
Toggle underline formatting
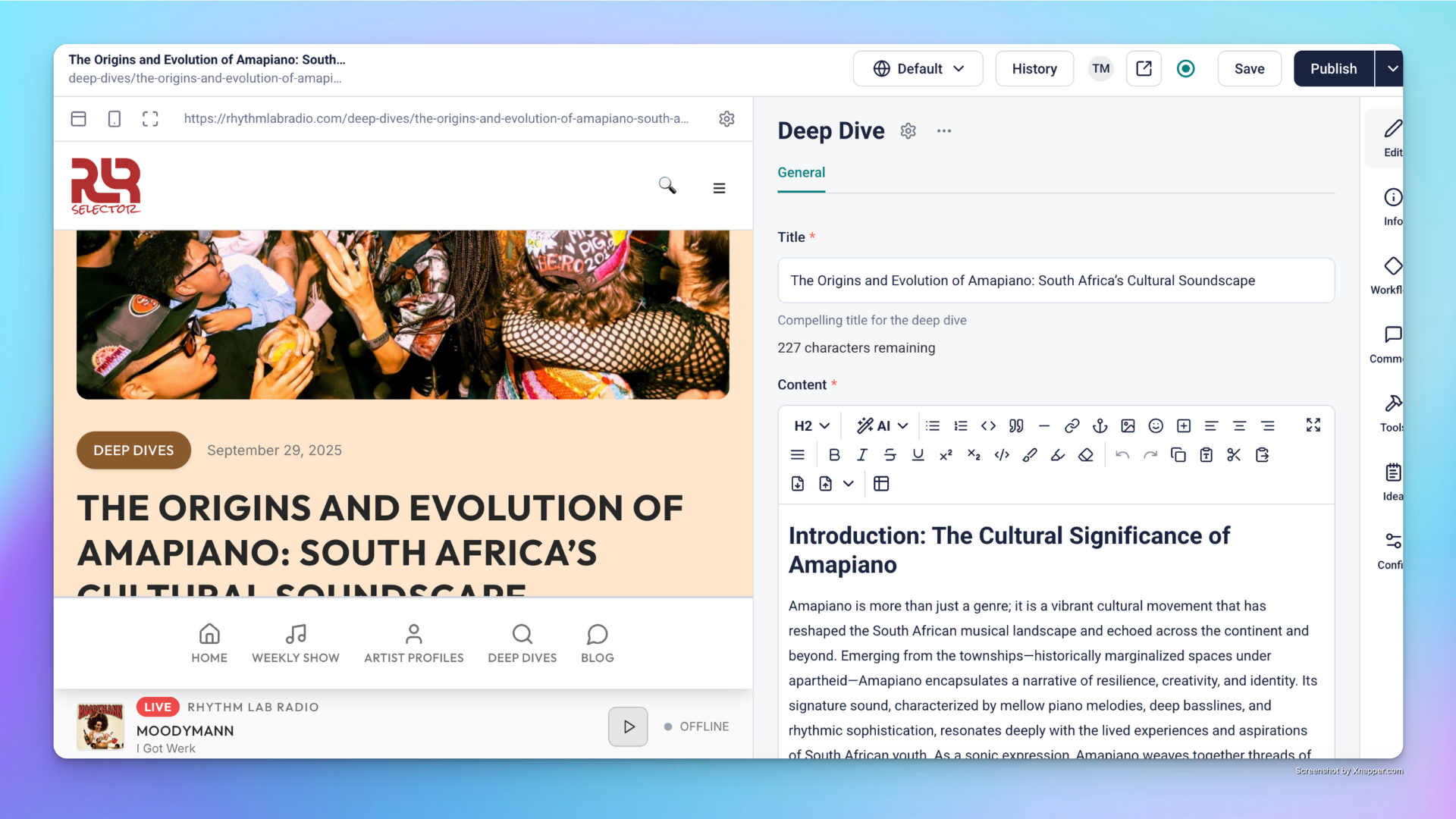coord(918,455)
